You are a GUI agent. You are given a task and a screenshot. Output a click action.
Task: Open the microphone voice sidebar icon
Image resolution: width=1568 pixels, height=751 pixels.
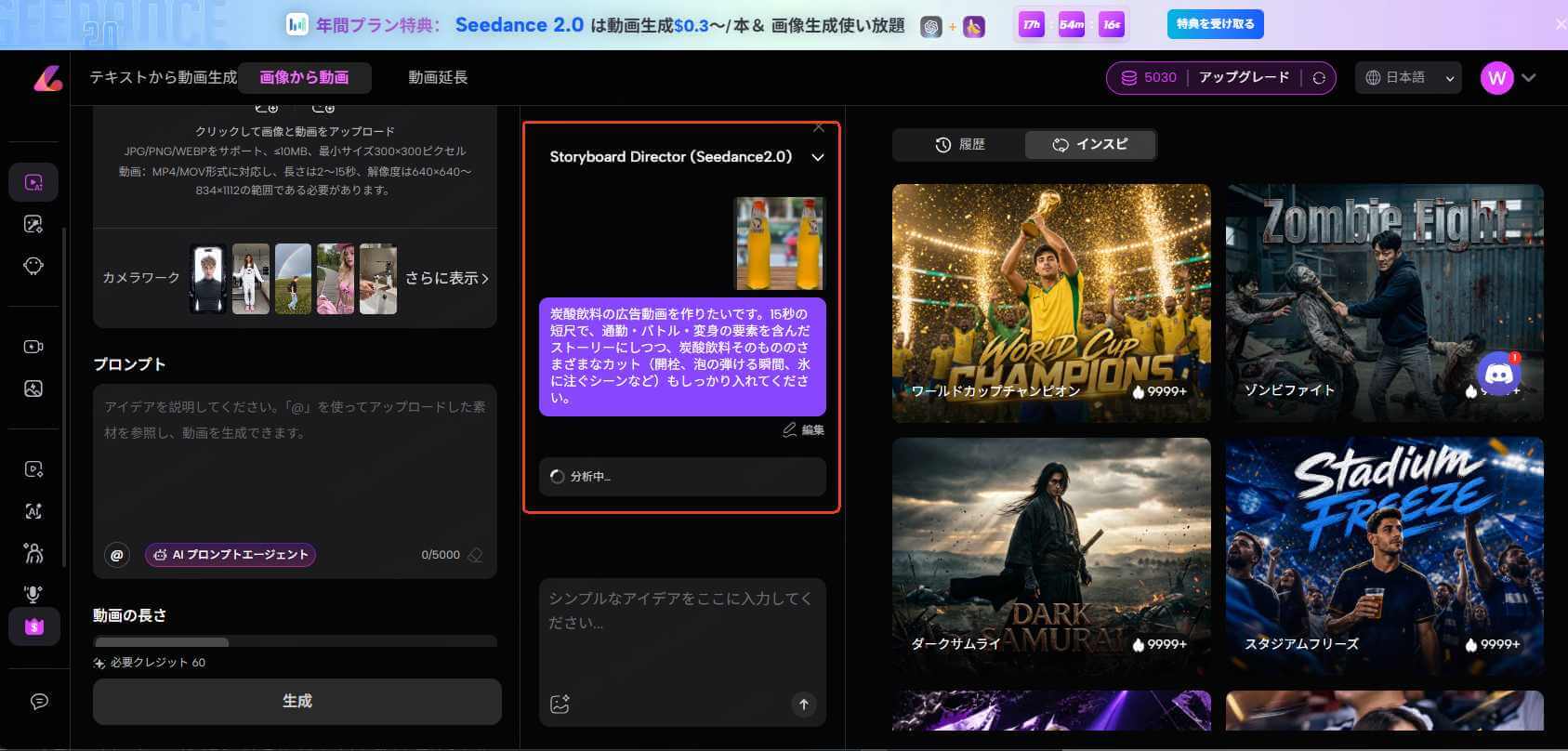tap(33, 594)
